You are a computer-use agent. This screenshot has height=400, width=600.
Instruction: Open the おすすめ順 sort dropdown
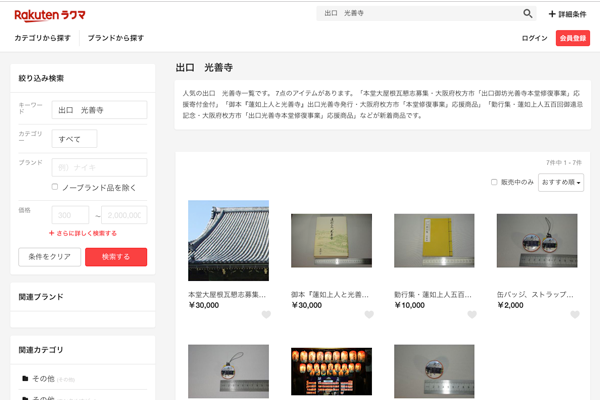click(x=561, y=182)
